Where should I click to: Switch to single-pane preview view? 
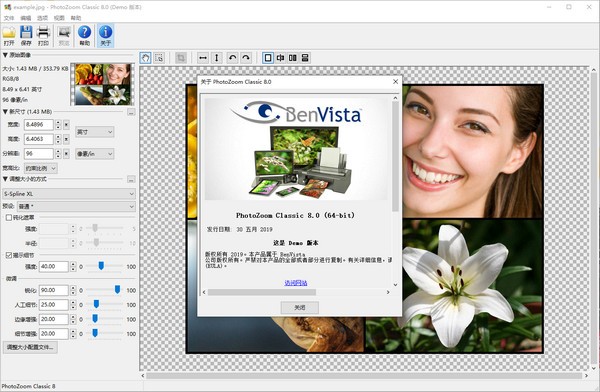point(268,58)
